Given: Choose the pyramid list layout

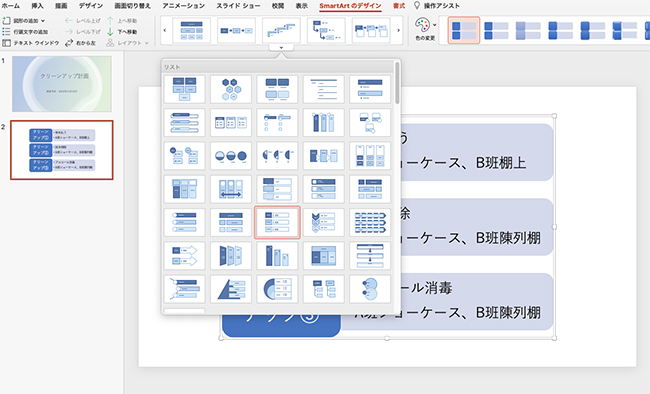Looking at the screenshot, I should (x=231, y=288).
